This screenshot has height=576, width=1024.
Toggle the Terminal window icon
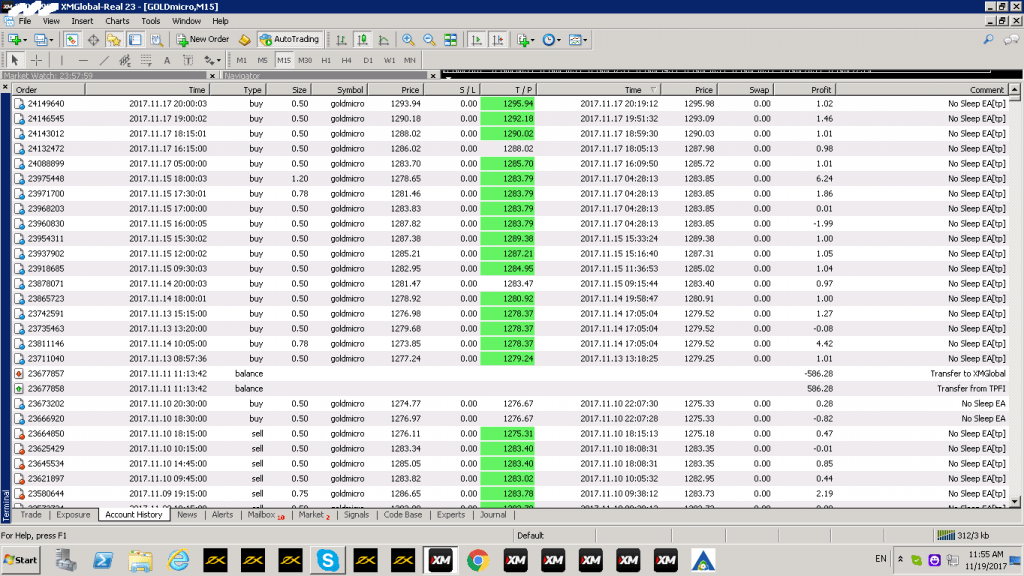pos(135,40)
